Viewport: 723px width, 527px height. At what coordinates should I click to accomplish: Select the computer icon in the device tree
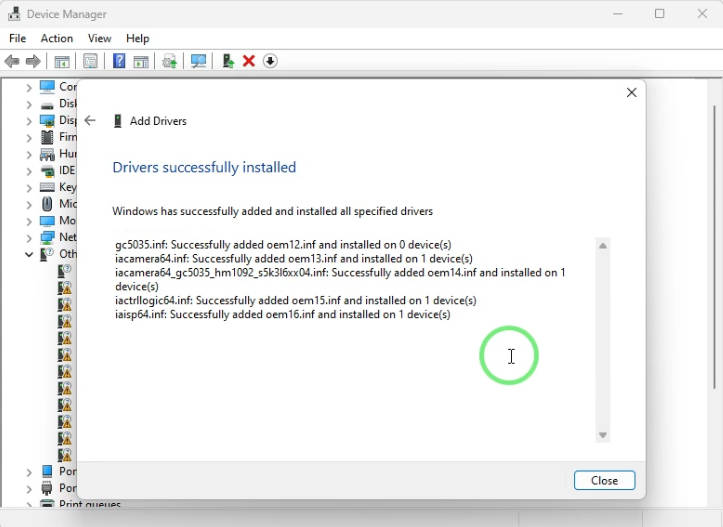(47, 86)
